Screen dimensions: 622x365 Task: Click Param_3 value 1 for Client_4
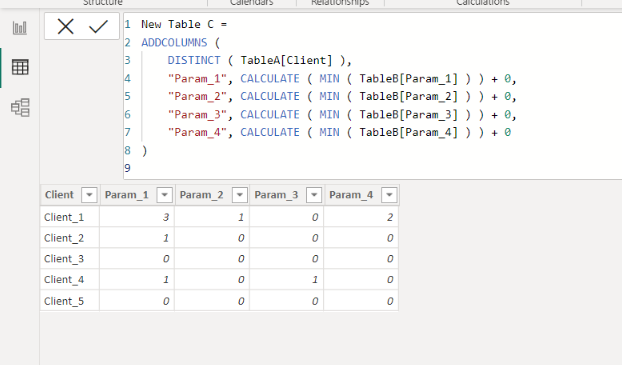point(286,279)
